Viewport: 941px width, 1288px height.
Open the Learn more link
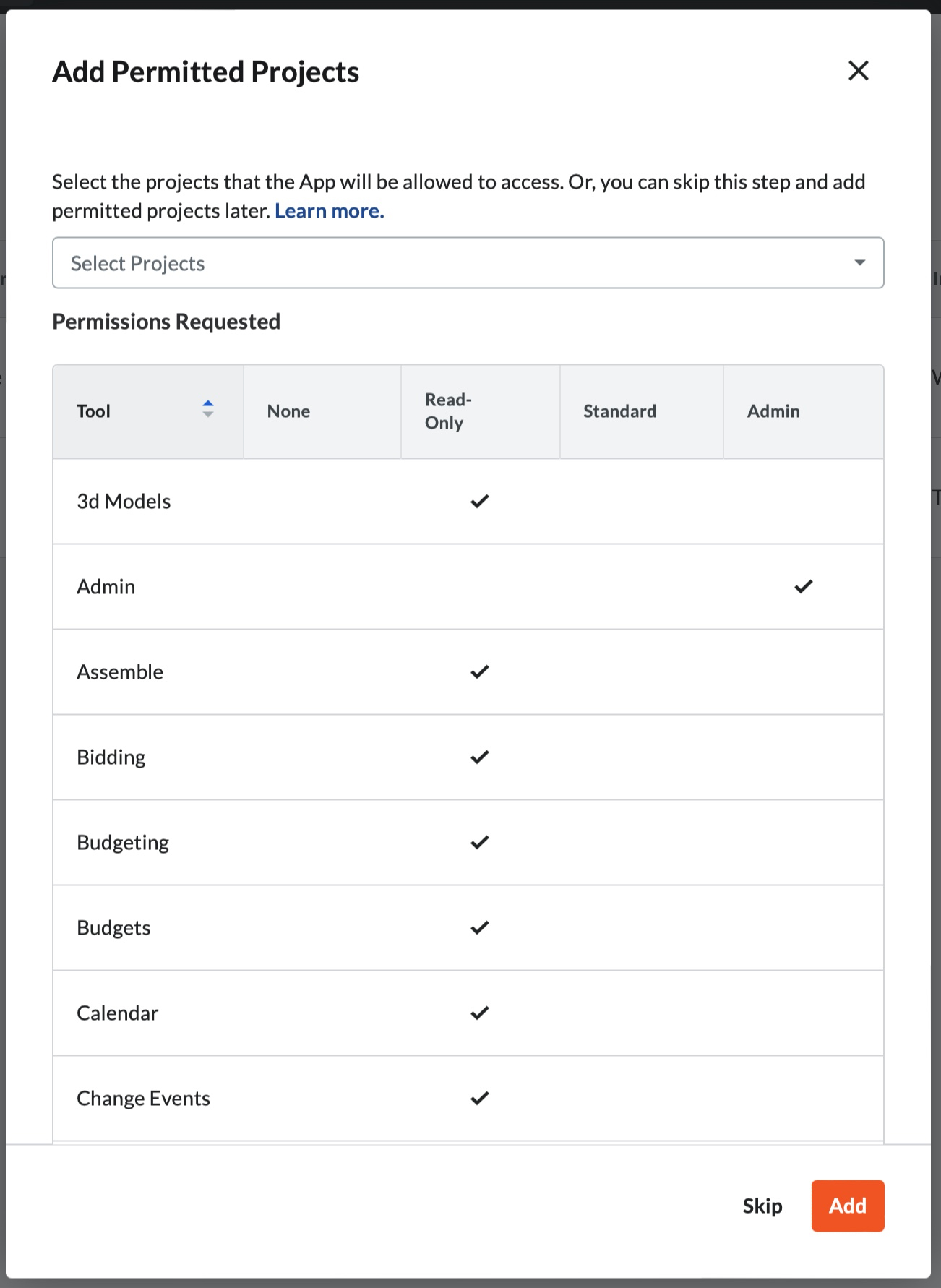pos(329,211)
